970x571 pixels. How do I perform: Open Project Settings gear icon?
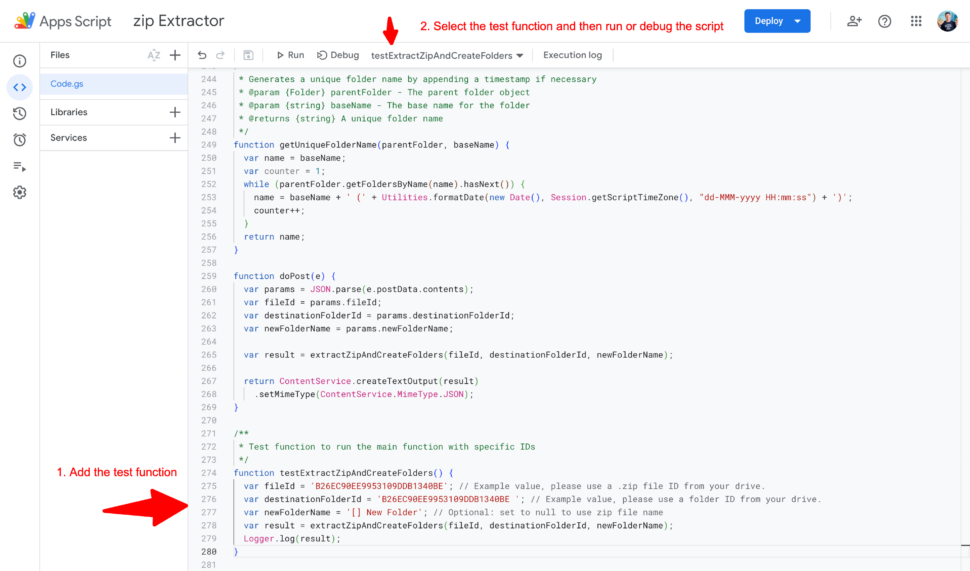[19, 192]
